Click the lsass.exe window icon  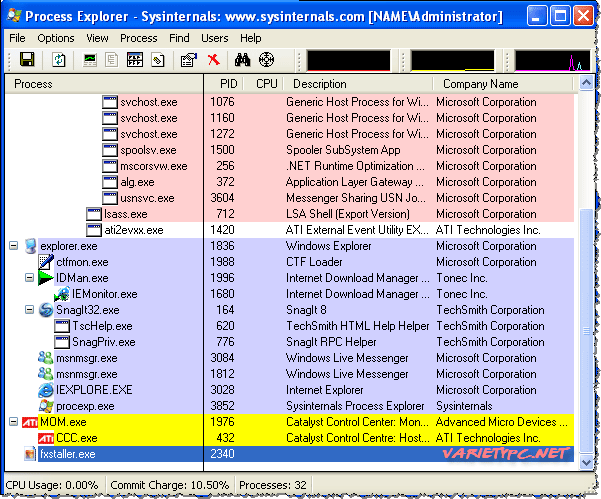pyautogui.click(x=94, y=214)
